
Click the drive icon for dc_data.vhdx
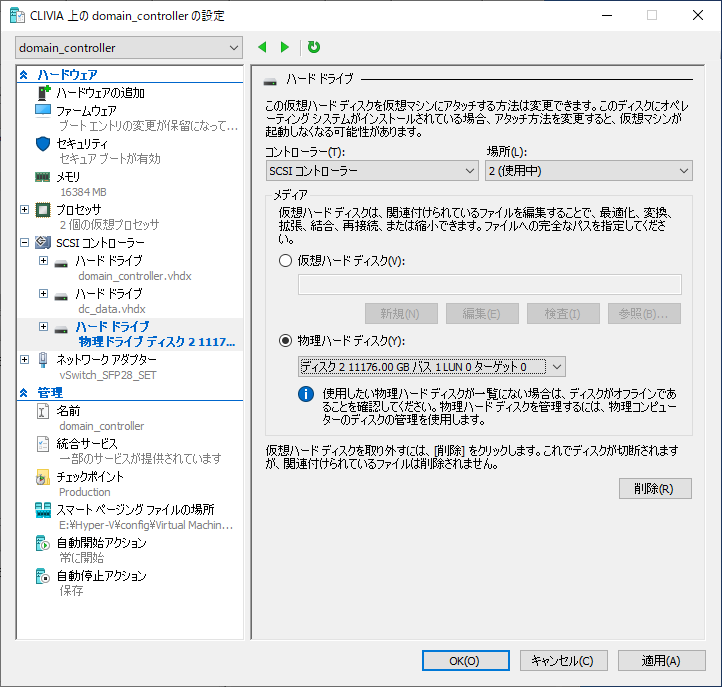[61, 296]
